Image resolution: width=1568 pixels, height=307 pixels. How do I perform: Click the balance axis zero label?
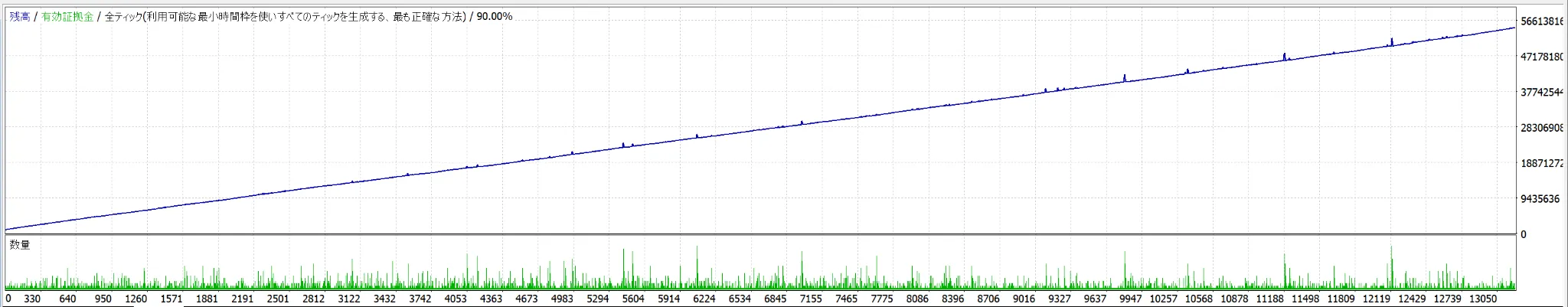[1523, 234]
